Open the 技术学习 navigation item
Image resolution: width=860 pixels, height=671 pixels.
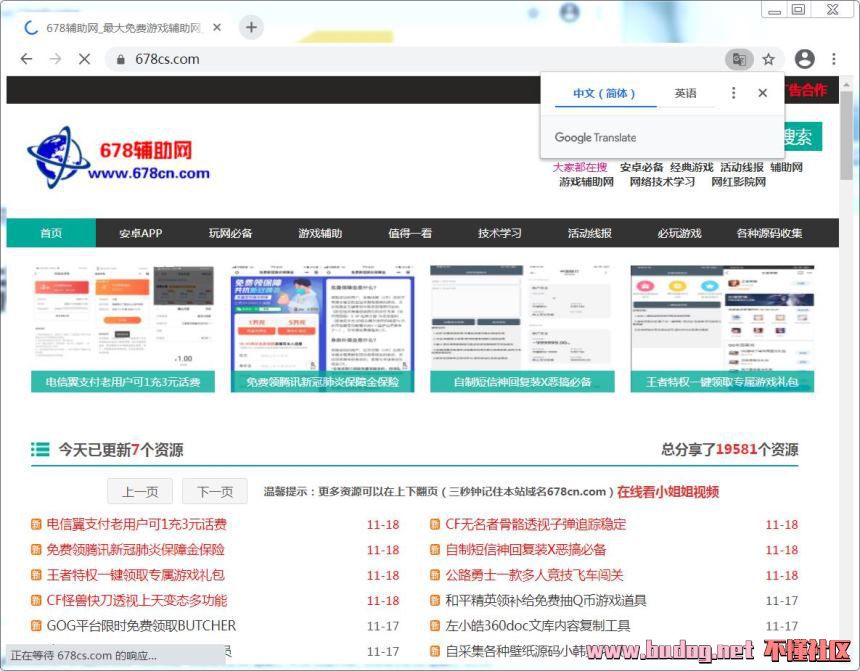point(500,233)
